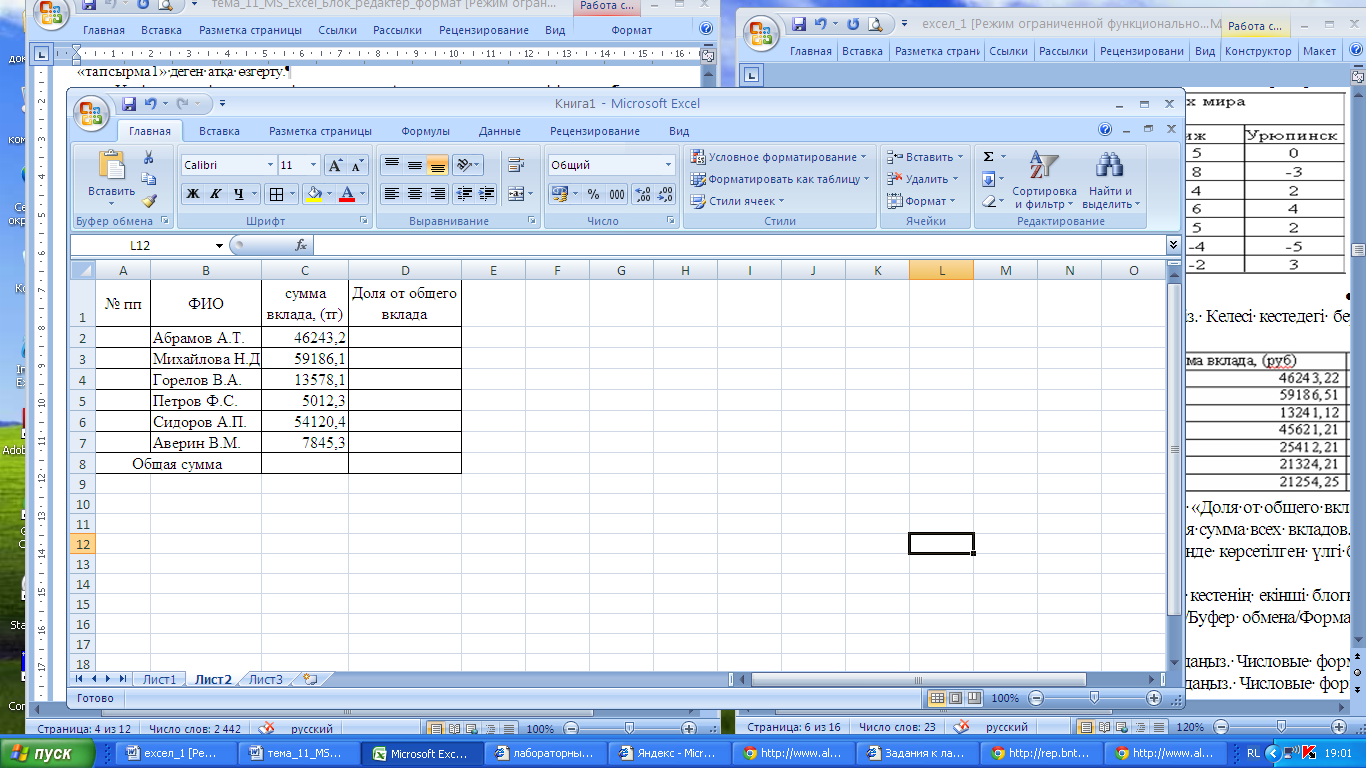Switch to Лист1 sheet tab
Viewport: 1366px width, 768px height.
point(159,679)
